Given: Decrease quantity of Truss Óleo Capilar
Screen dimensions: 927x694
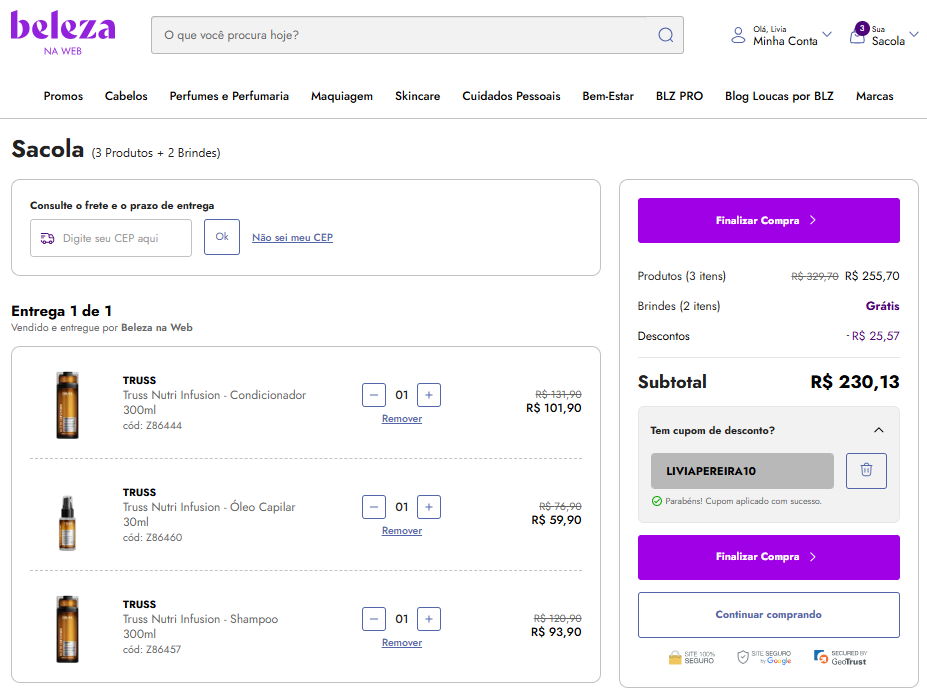Looking at the screenshot, I should 374,507.
